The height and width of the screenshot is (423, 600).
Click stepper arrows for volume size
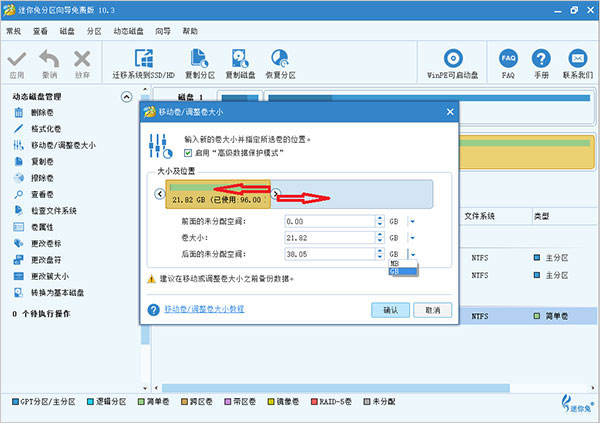click(x=380, y=238)
